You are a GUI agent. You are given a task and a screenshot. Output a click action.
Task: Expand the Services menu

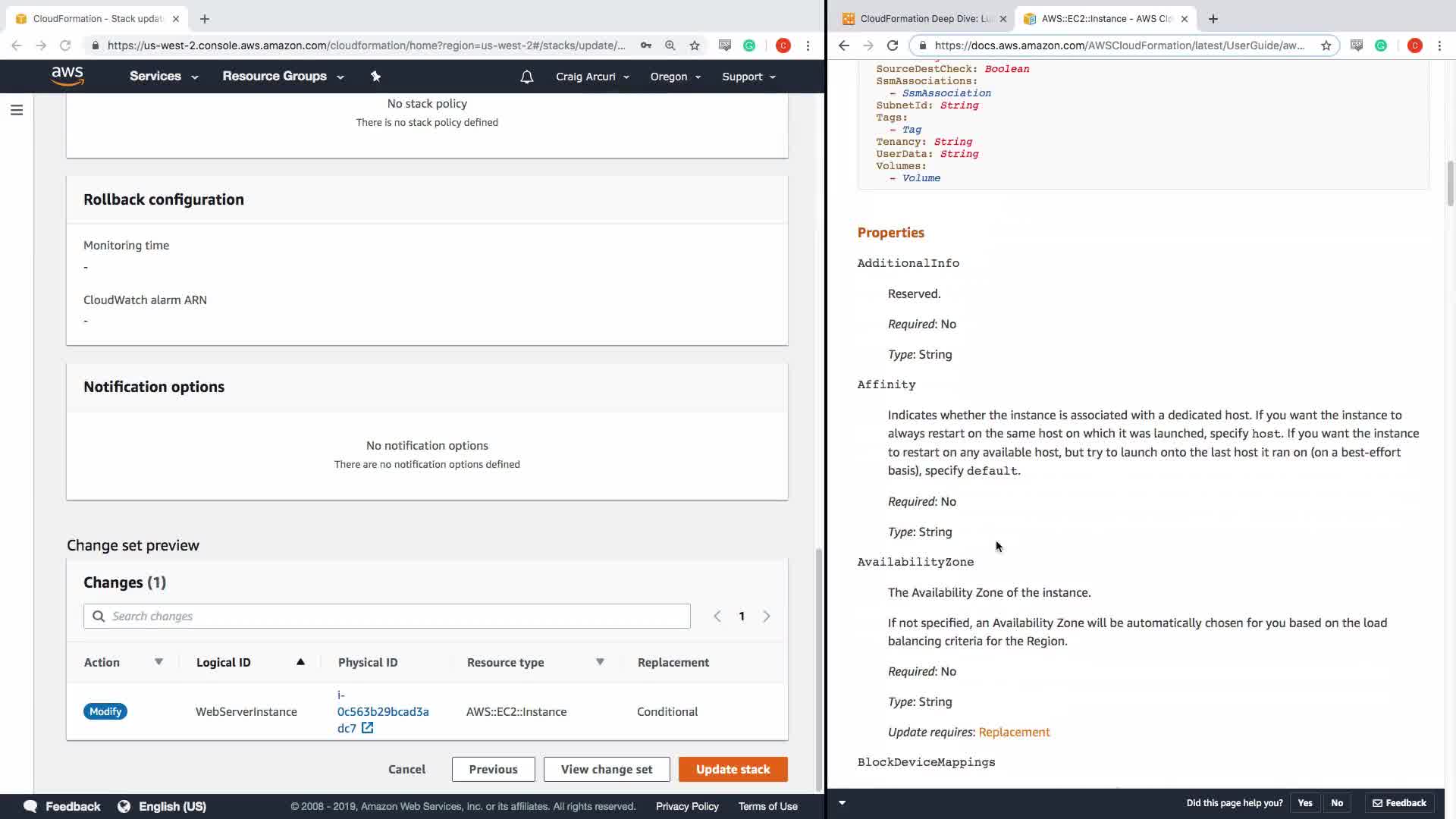coord(163,77)
